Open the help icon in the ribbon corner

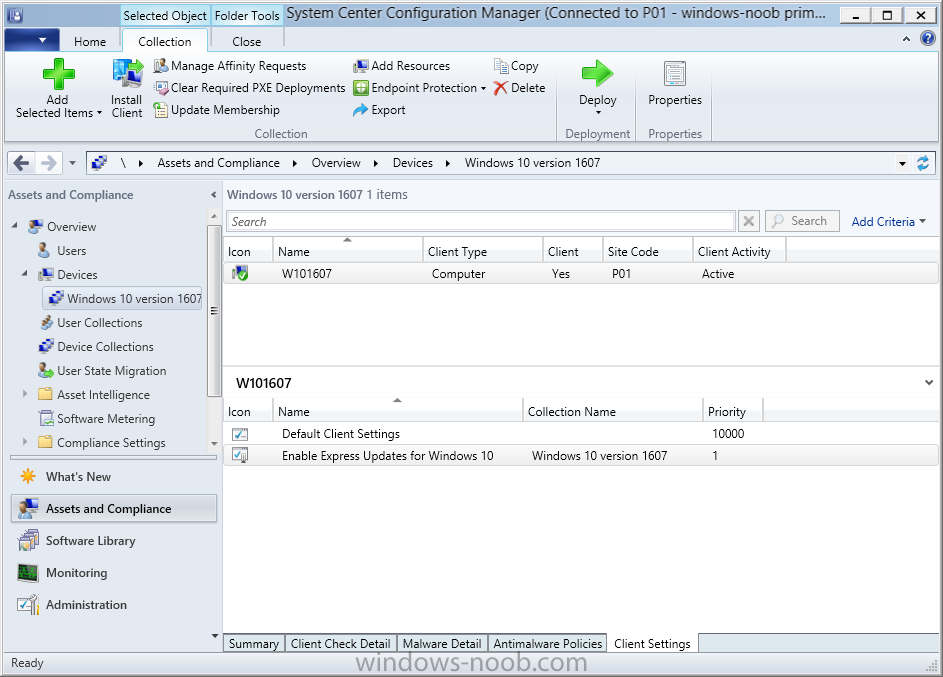tap(928, 39)
